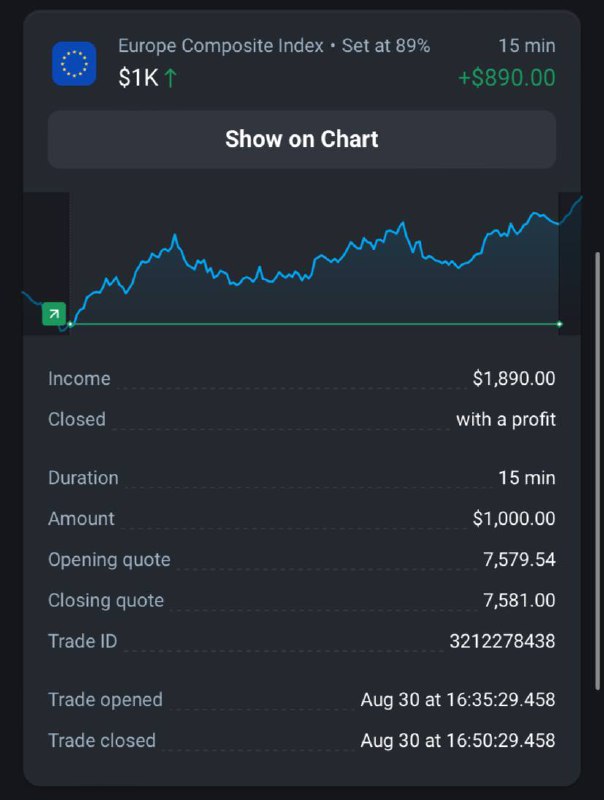The height and width of the screenshot is (800, 604).
Task: Click the $1K trade amount in header
Action: (x=138, y=78)
